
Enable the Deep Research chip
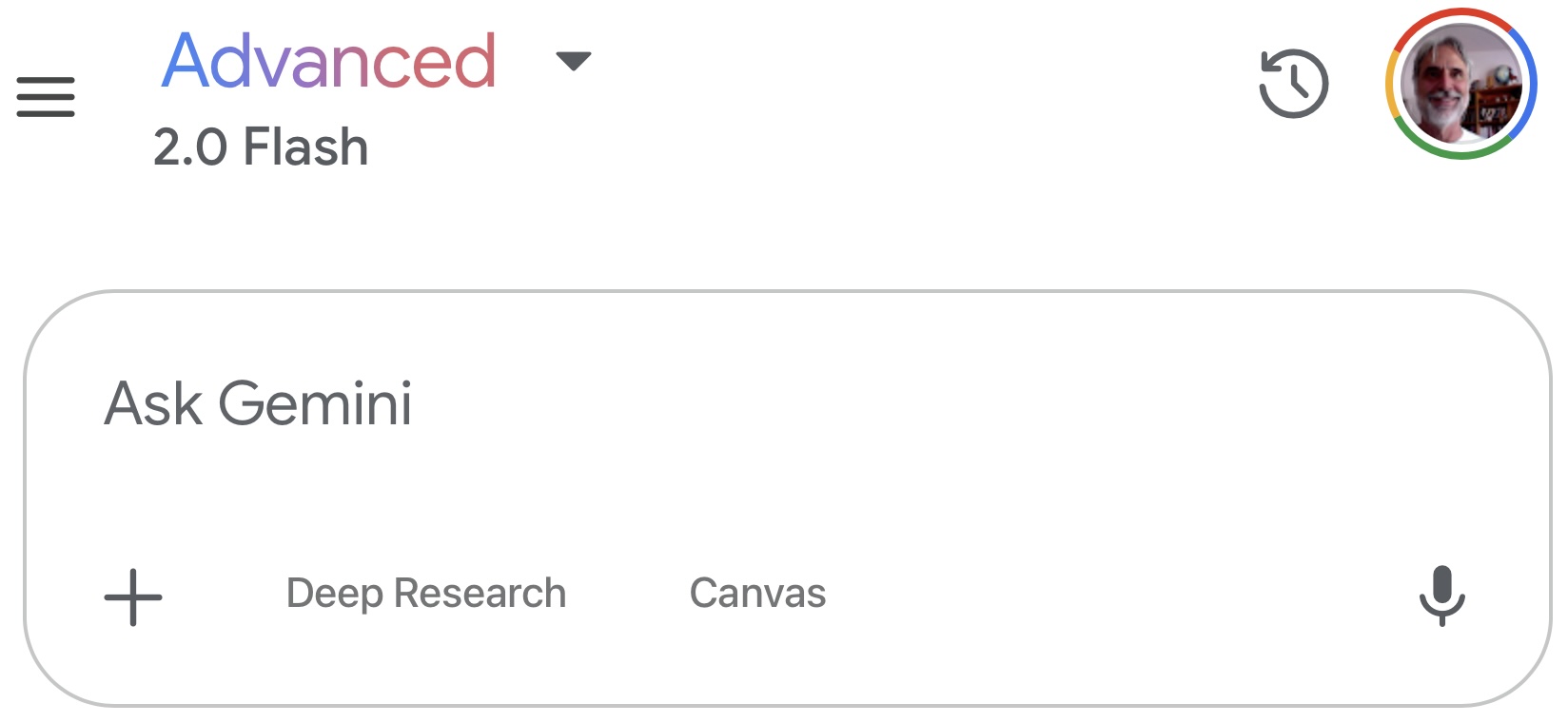coord(426,594)
